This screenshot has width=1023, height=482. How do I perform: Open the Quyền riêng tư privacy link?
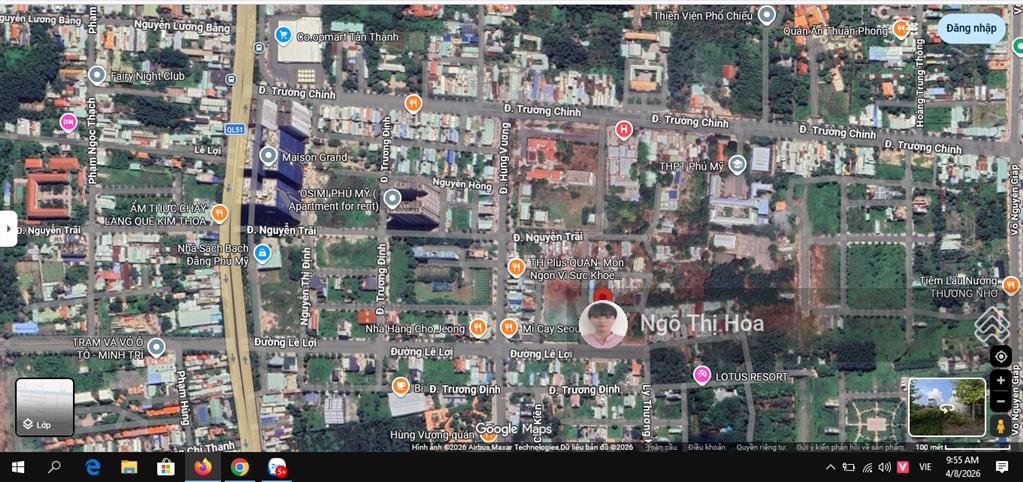coord(761,447)
